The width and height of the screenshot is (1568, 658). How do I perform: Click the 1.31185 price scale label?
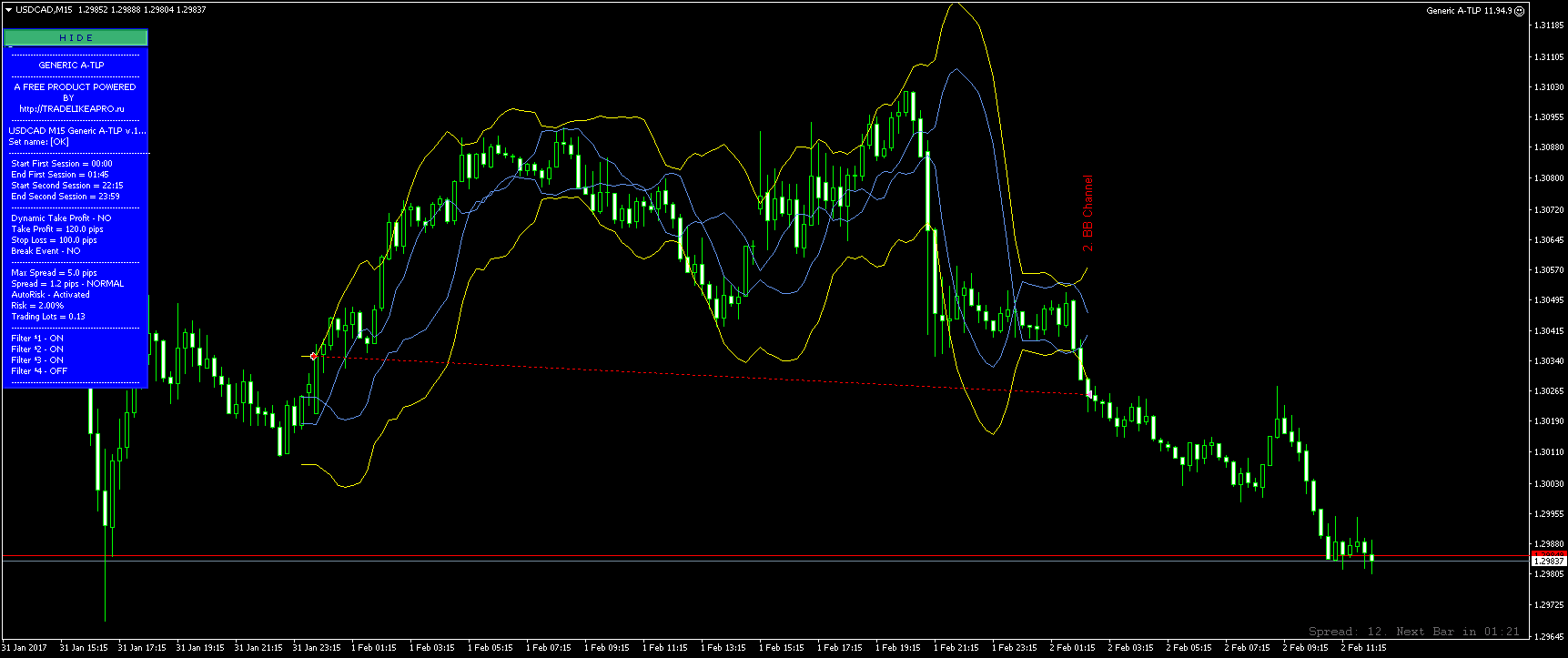pyautogui.click(x=1549, y=25)
